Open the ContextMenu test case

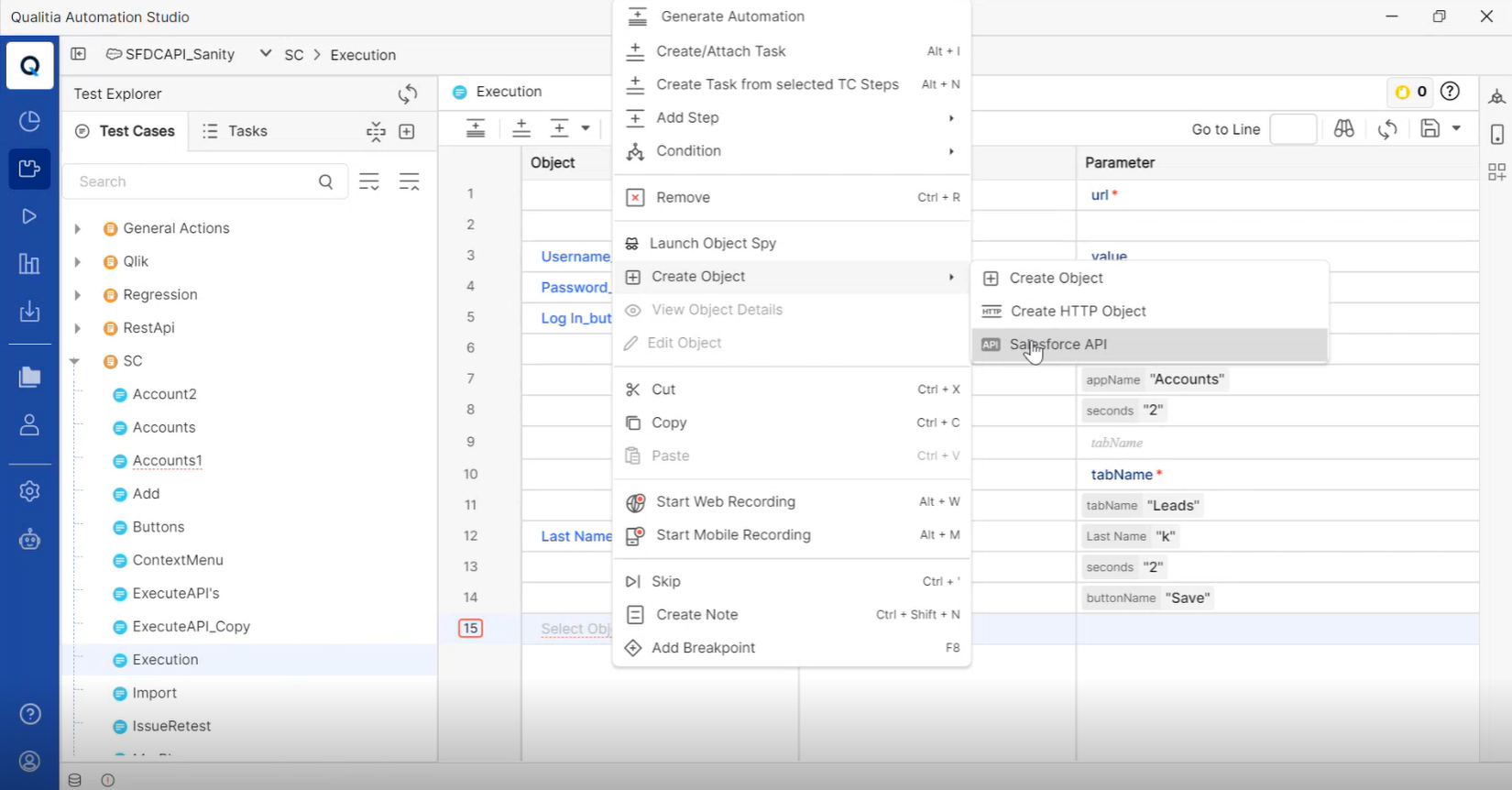[178, 560]
